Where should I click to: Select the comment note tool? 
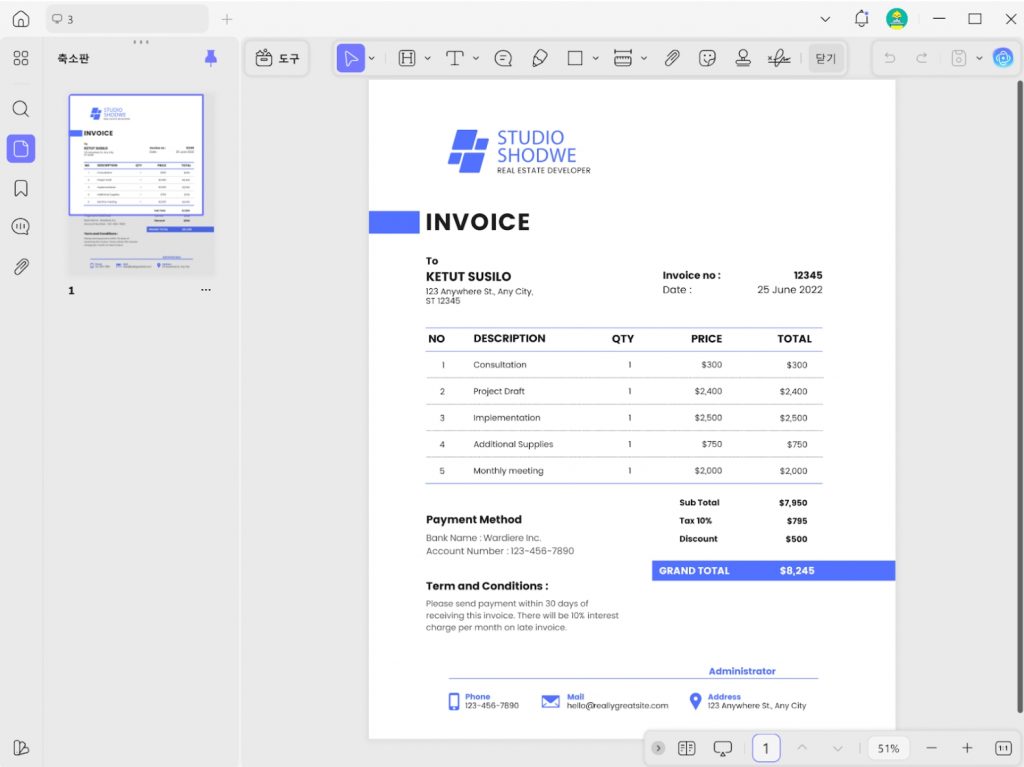click(503, 58)
